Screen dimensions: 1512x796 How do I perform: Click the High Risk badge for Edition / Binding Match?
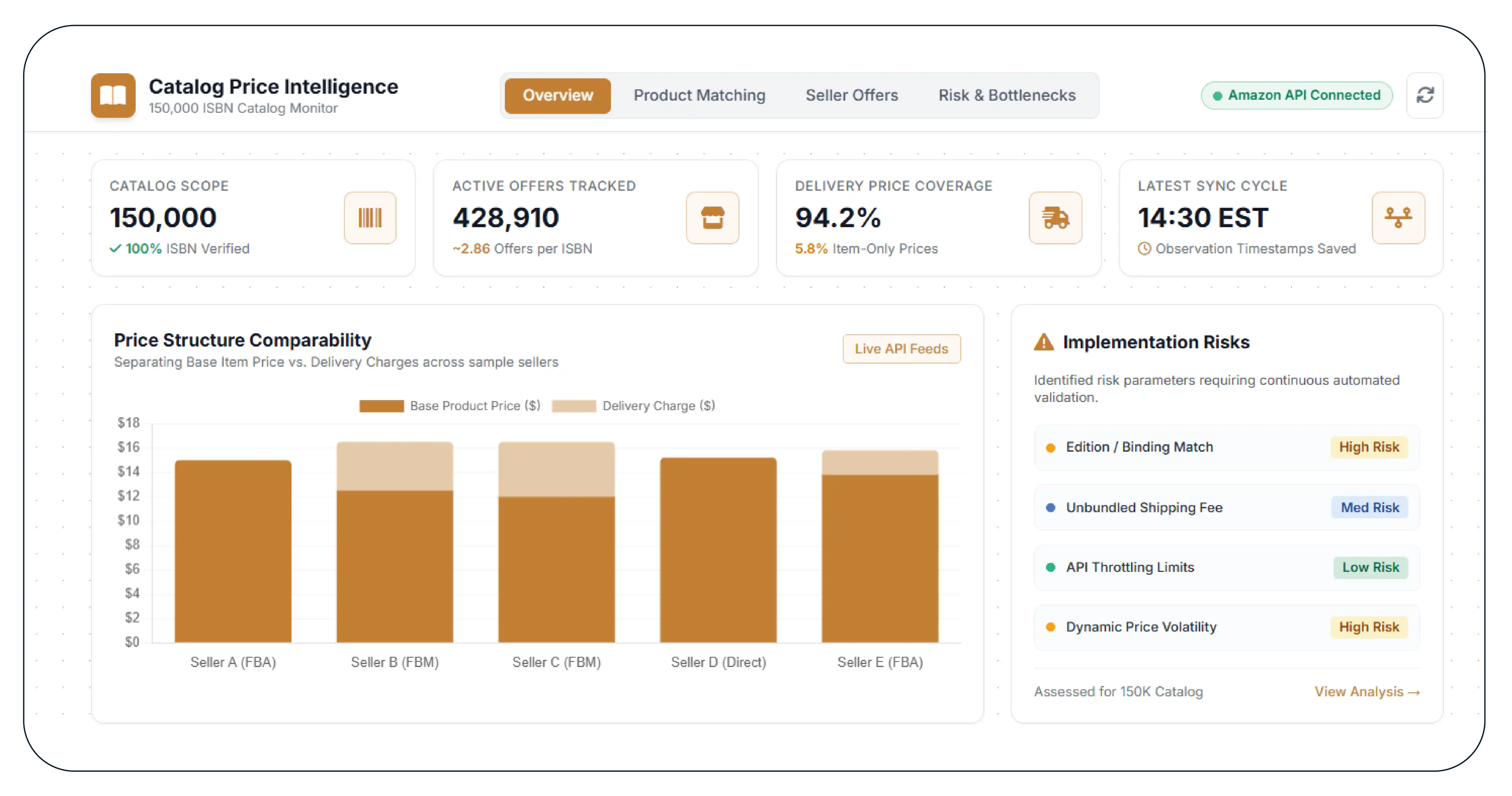1369,448
